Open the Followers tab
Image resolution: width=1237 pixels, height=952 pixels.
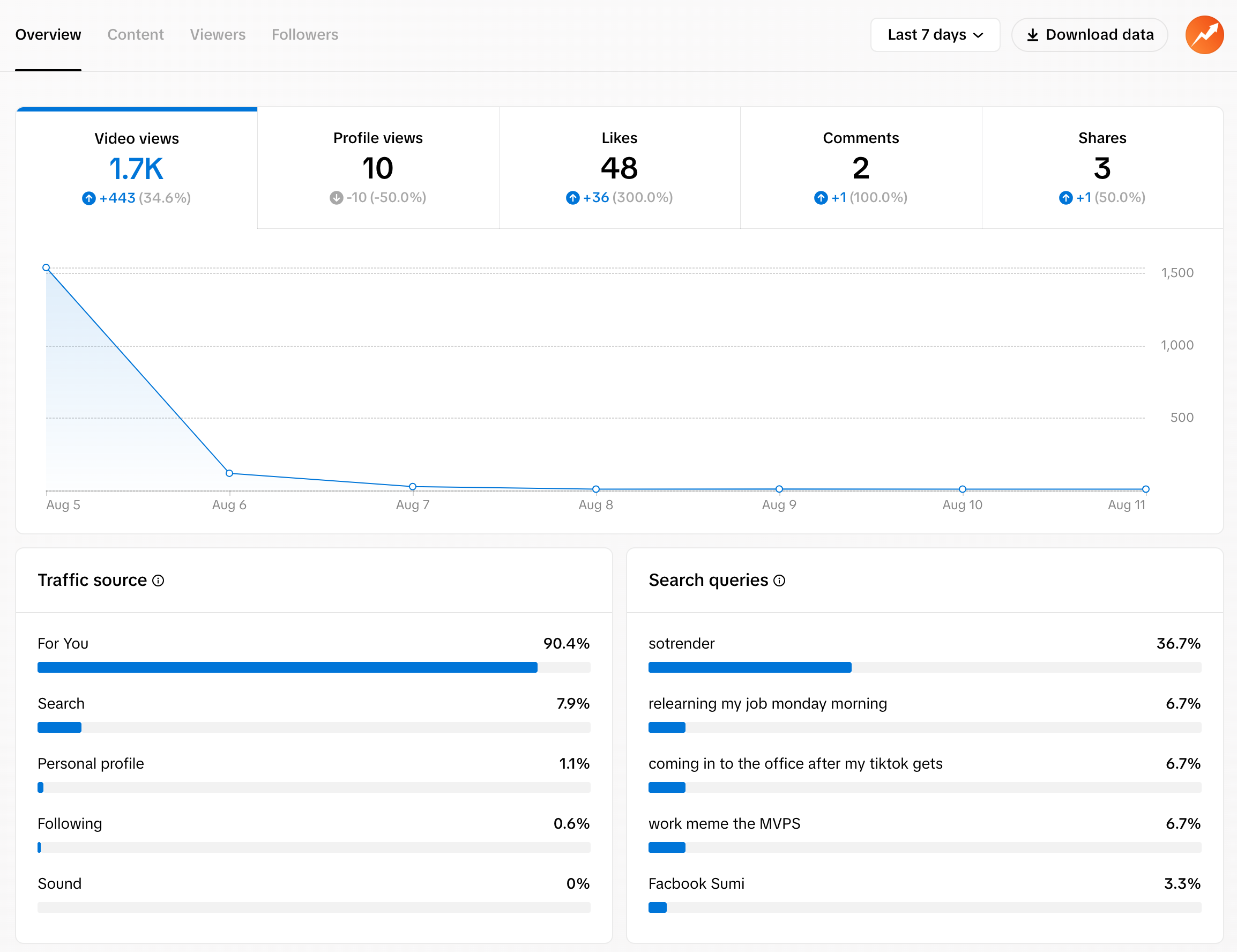coord(305,34)
